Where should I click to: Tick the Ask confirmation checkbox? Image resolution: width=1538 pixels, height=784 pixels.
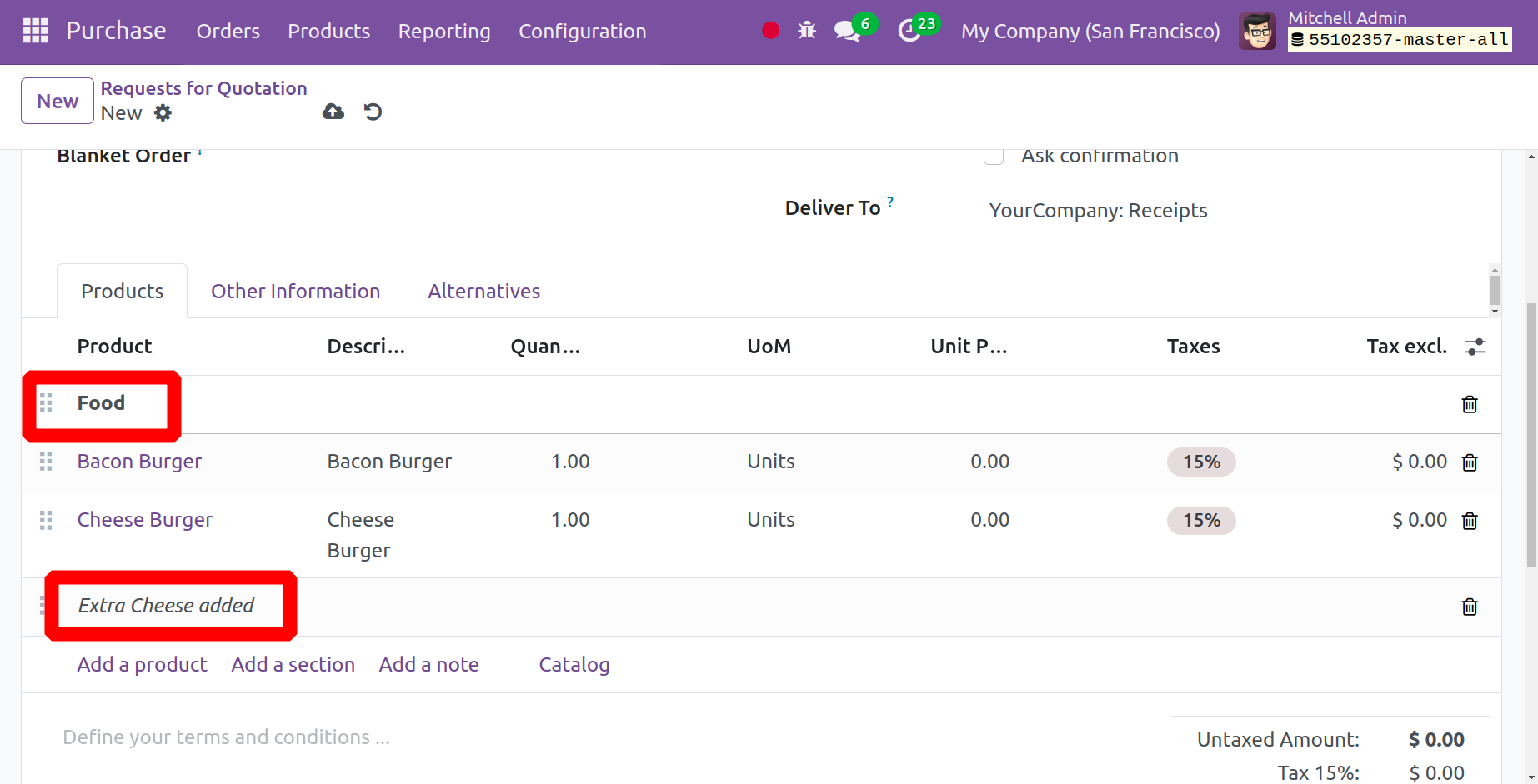click(994, 157)
